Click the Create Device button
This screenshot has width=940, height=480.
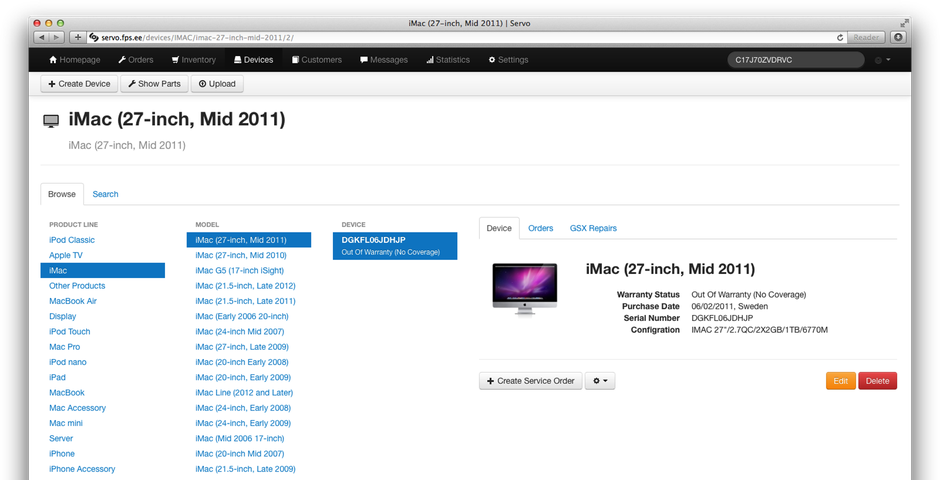(x=79, y=84)
